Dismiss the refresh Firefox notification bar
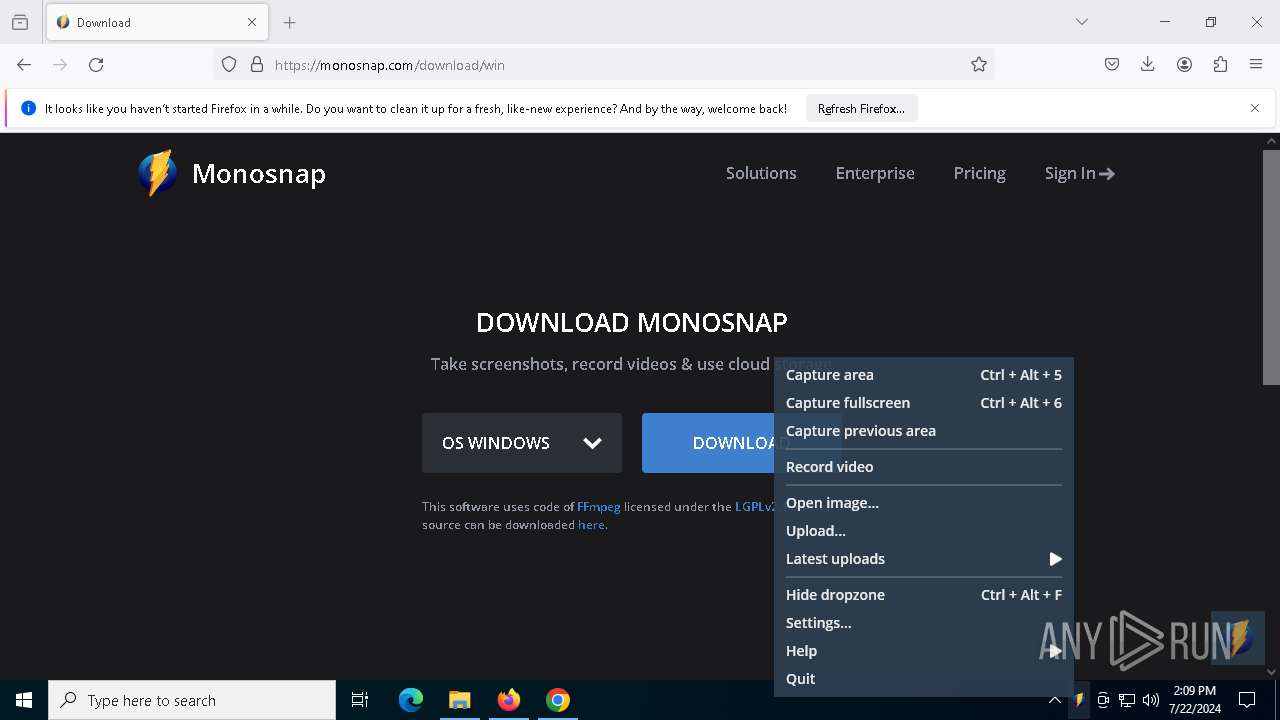The height and width of the screenshot is (720, 1280). (x=1255, y=108)
